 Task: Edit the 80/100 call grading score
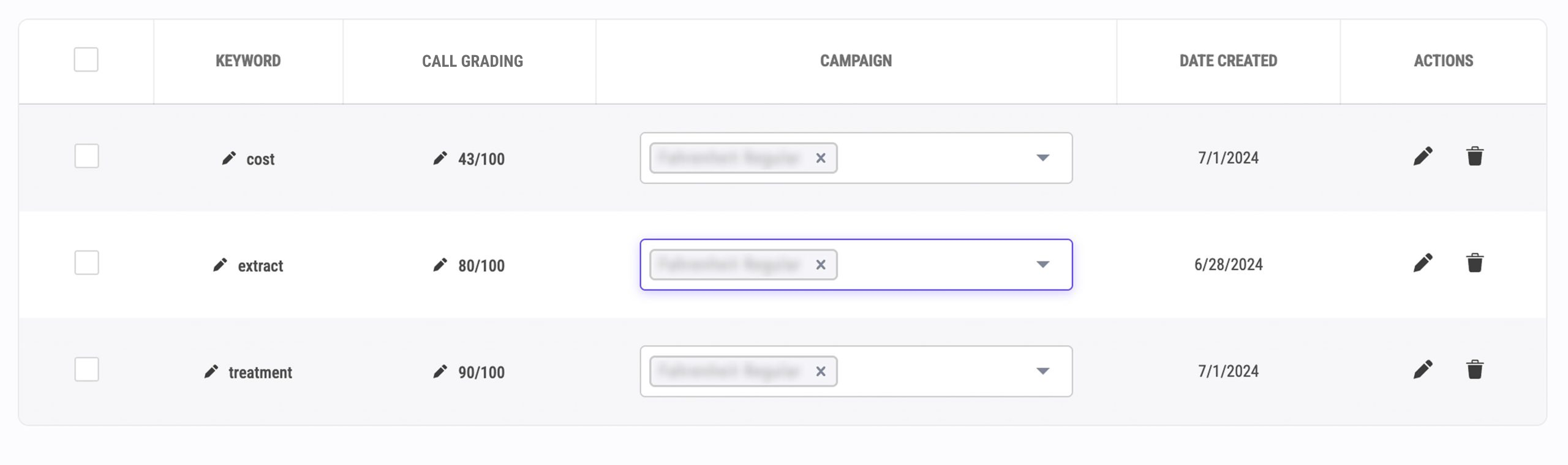pos(440,265)
